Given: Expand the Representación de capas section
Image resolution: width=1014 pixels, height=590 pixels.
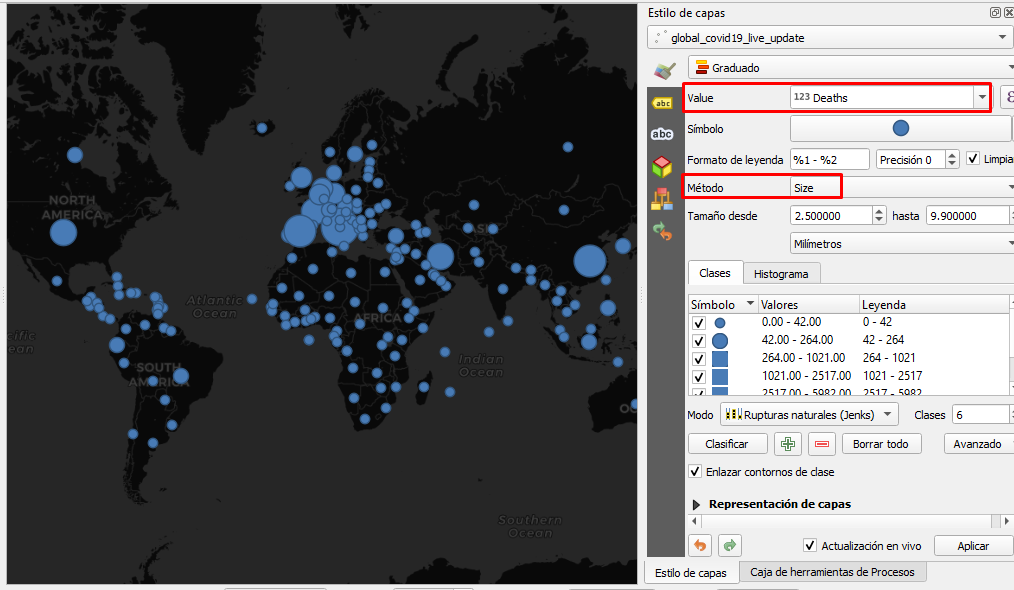Looking at the screenshot, I should pos(695,504).
